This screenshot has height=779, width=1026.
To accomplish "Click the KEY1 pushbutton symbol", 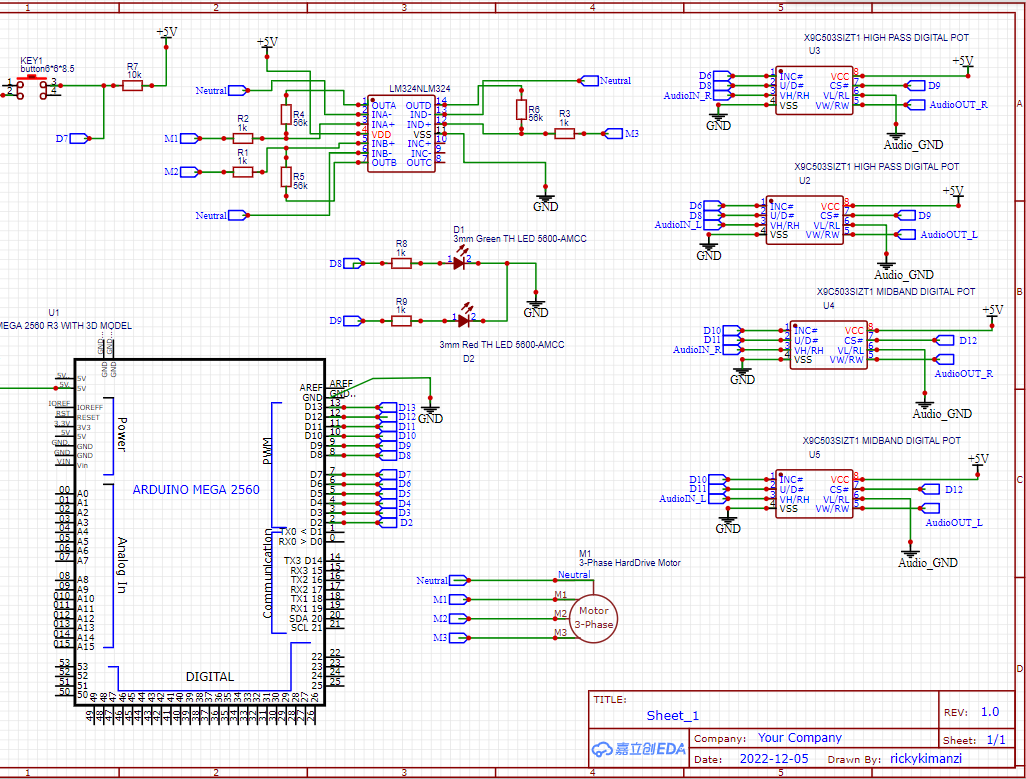I will tap(30, 88).
